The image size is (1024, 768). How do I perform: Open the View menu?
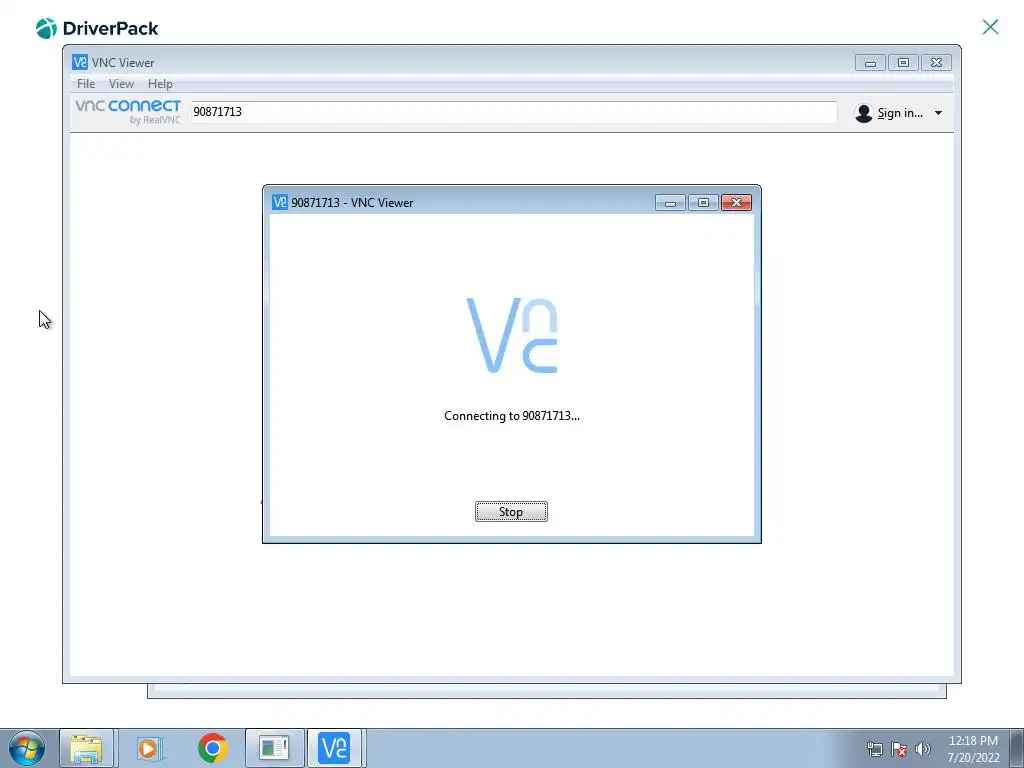tap(121, 84)
